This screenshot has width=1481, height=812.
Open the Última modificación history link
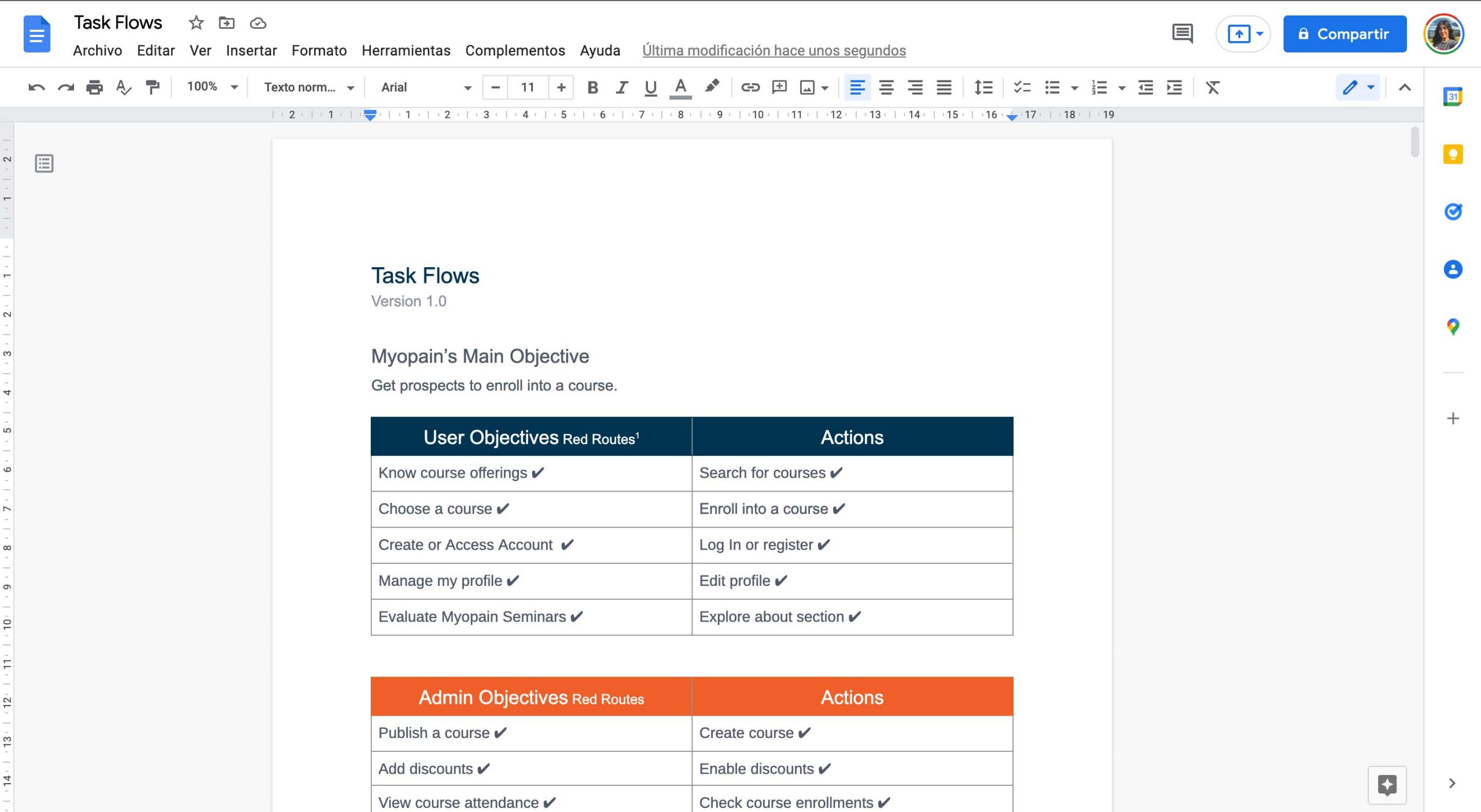(774, 51)
